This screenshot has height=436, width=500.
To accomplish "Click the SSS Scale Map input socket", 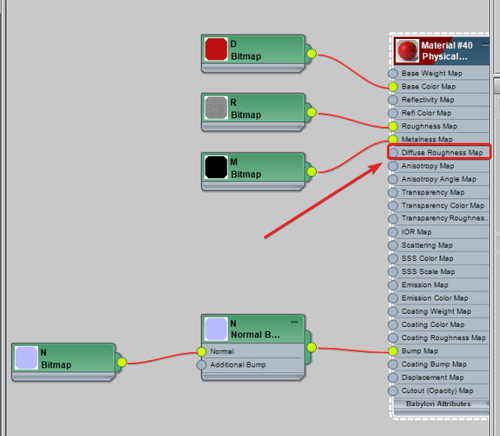I will (x=393, y=272).
